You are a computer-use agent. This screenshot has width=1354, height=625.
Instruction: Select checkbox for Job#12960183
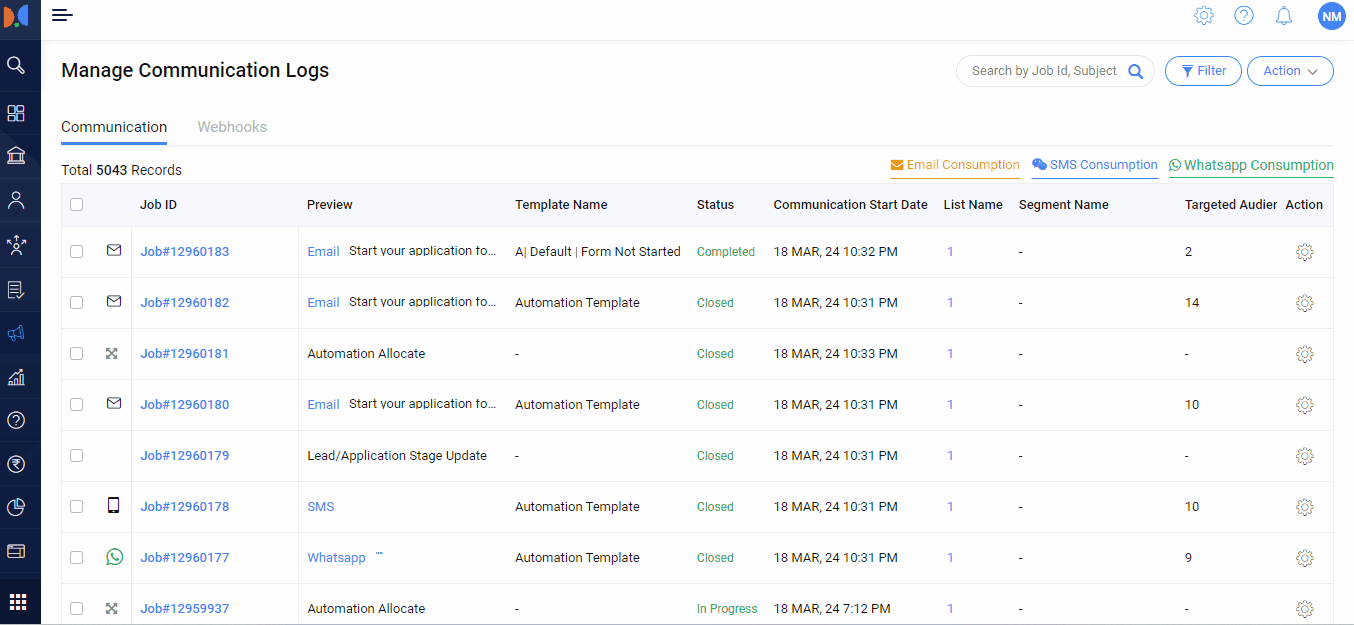point(77,252)
